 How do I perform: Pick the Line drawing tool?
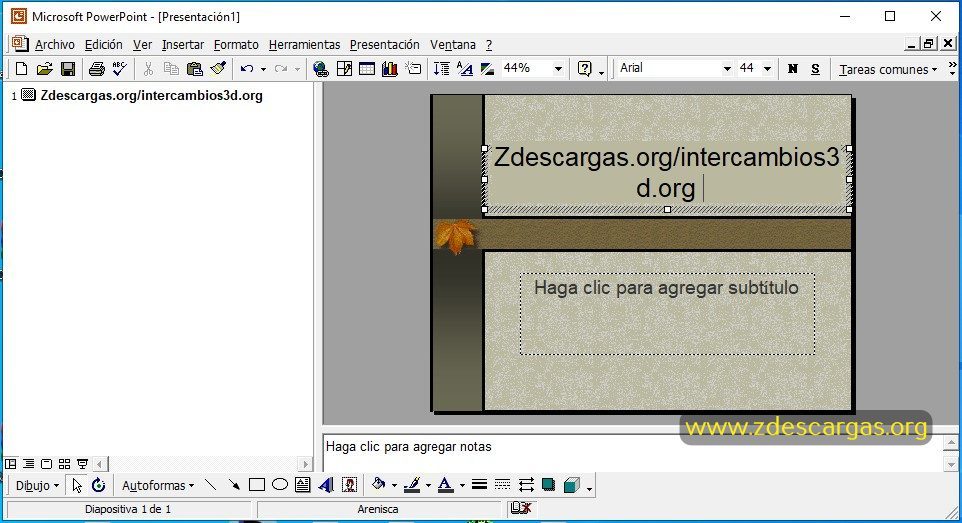(210, 486)
